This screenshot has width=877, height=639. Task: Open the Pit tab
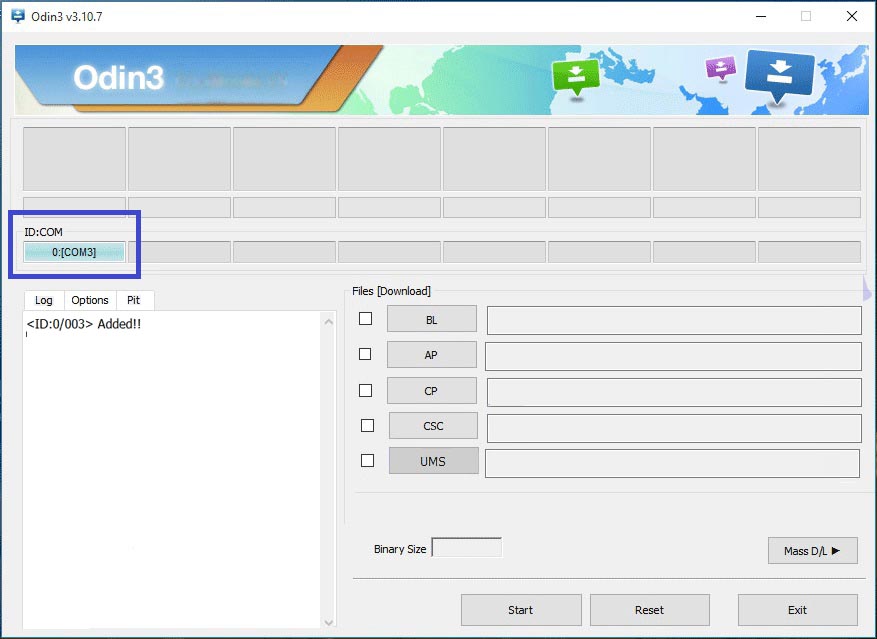[133, 300]
